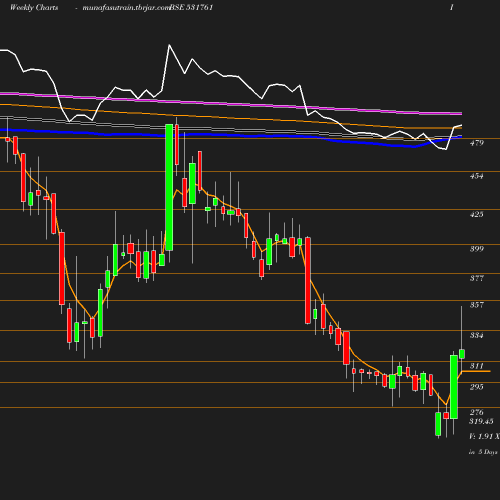Click the latest green candle at far right
The image size is (500, 500).
462,354
